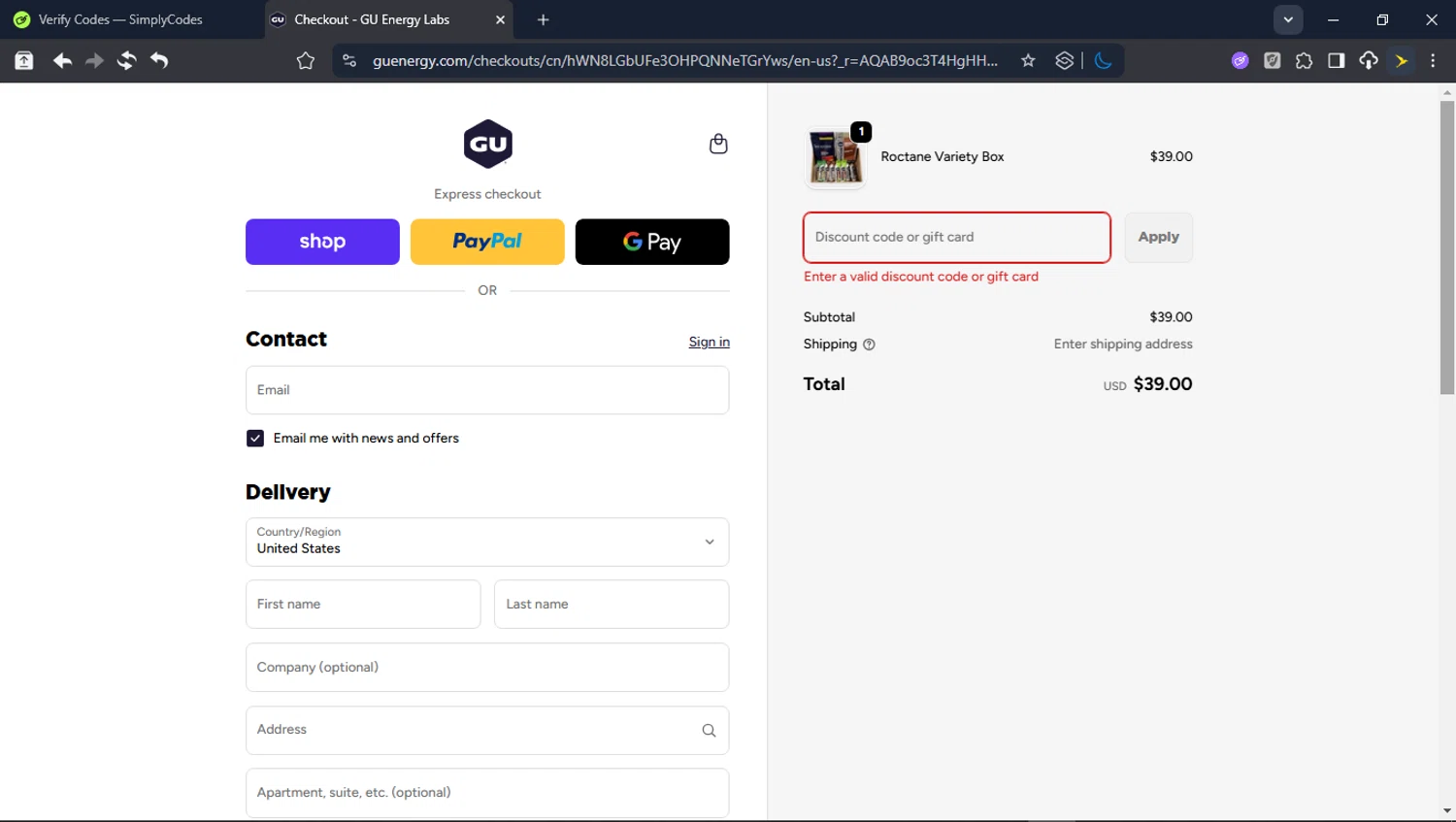Image resolution: width=1456 pixels, height=822 pixels.
Task: Bookmark this page with the star icon
Action: click(1028, 60)
